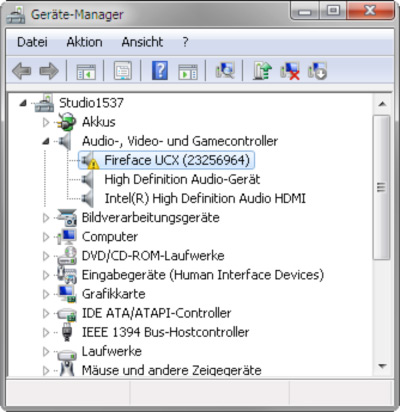Click the Akkus battery icon
This screenshot has height=412, width=400.
point(66,122)
